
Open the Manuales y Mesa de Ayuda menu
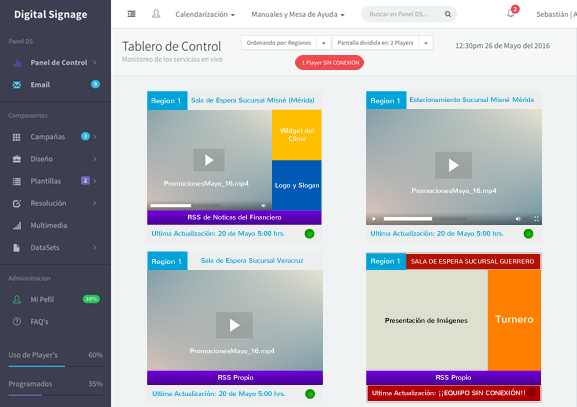298,14
